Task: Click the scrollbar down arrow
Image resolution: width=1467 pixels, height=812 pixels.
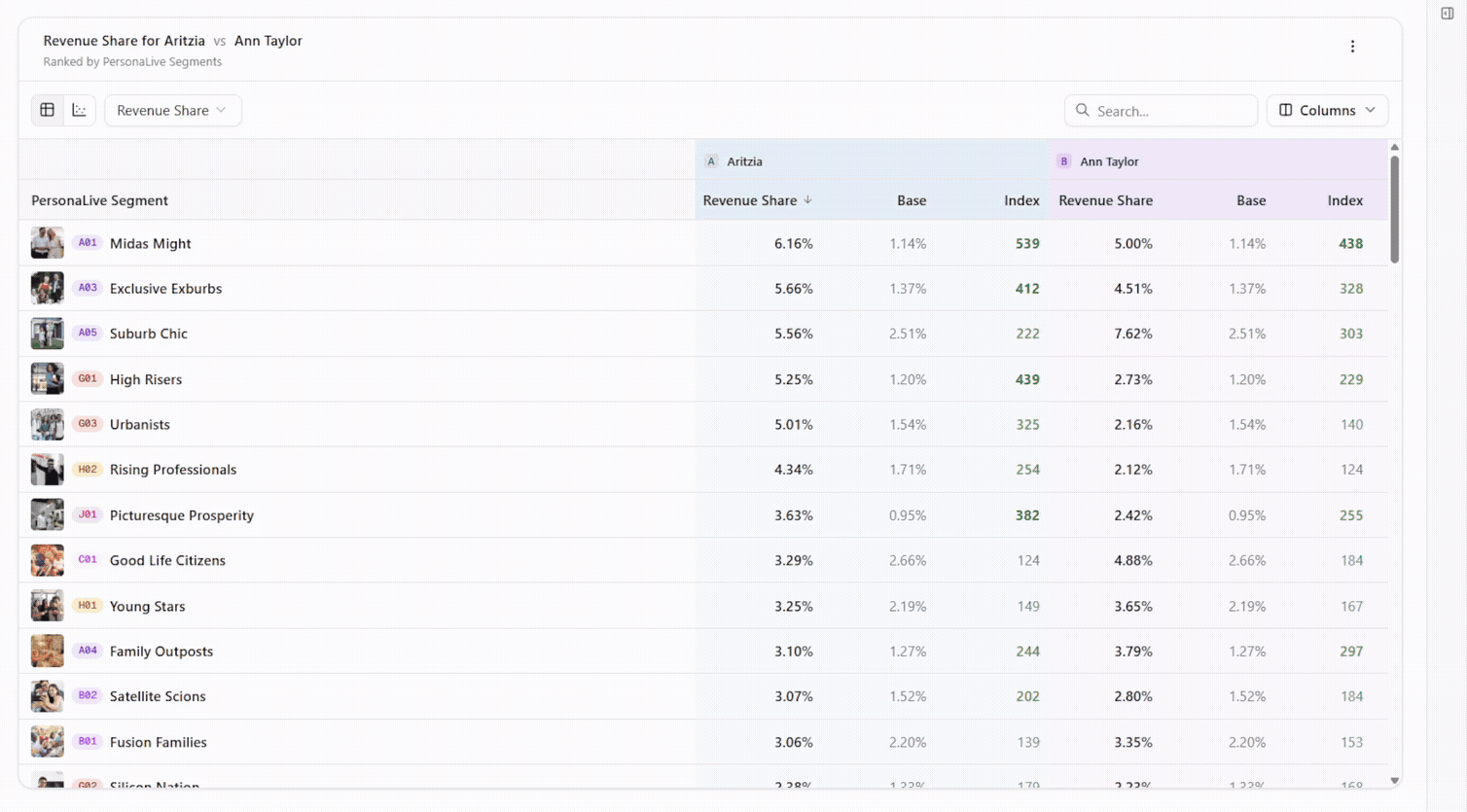Action: (x=1394, y=780)
